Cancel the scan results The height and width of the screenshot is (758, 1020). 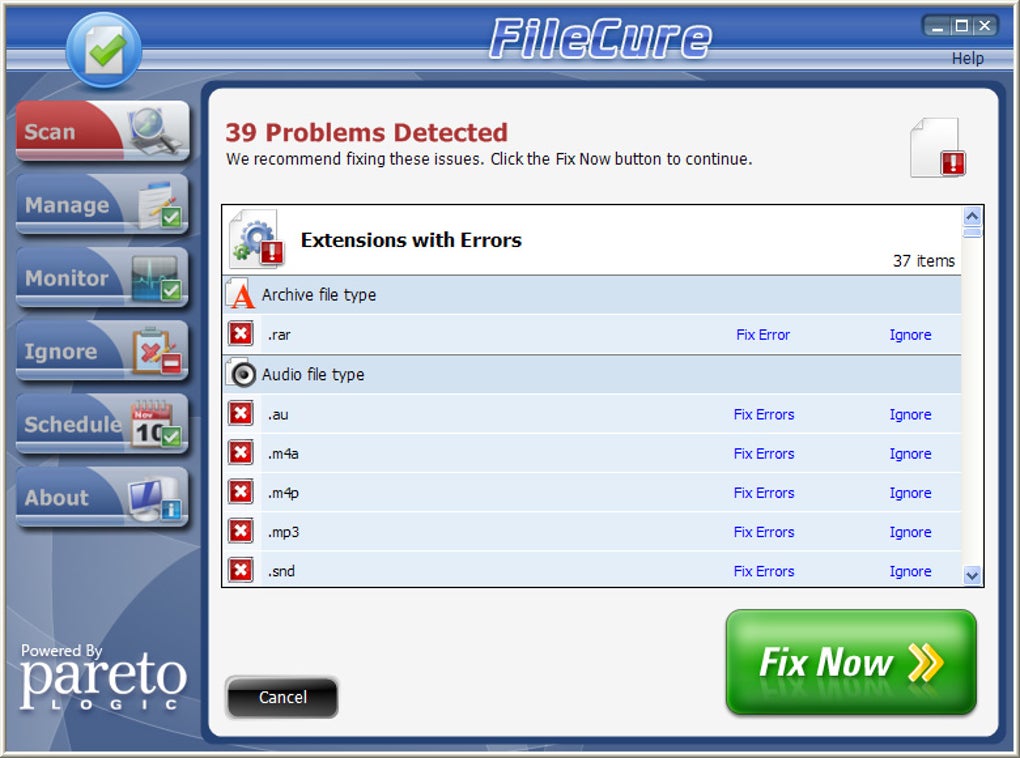click(282, 697)
